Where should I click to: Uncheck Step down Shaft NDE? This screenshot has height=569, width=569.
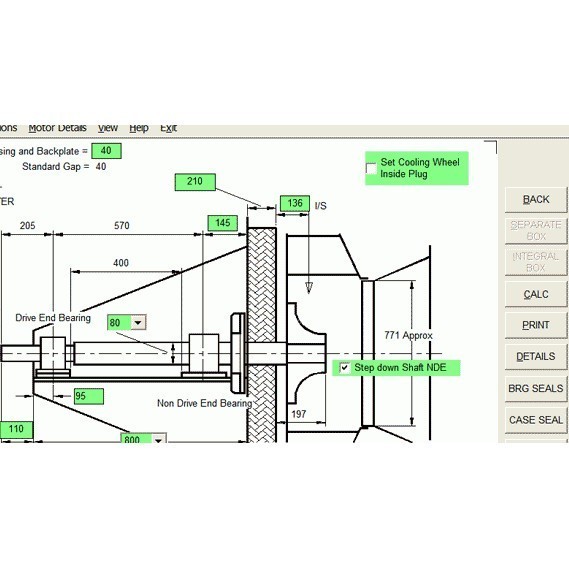tap(344, 368)
